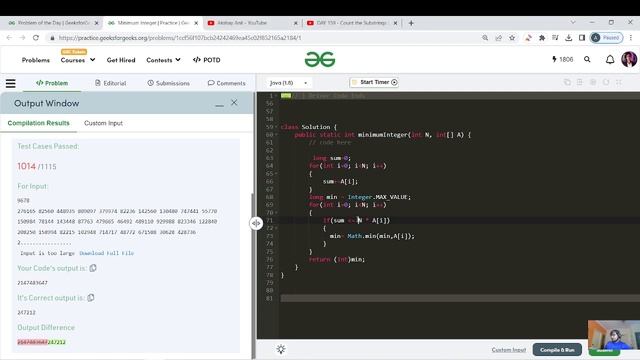Click the Math.min(min,A[i]) code line

(372, 236)
